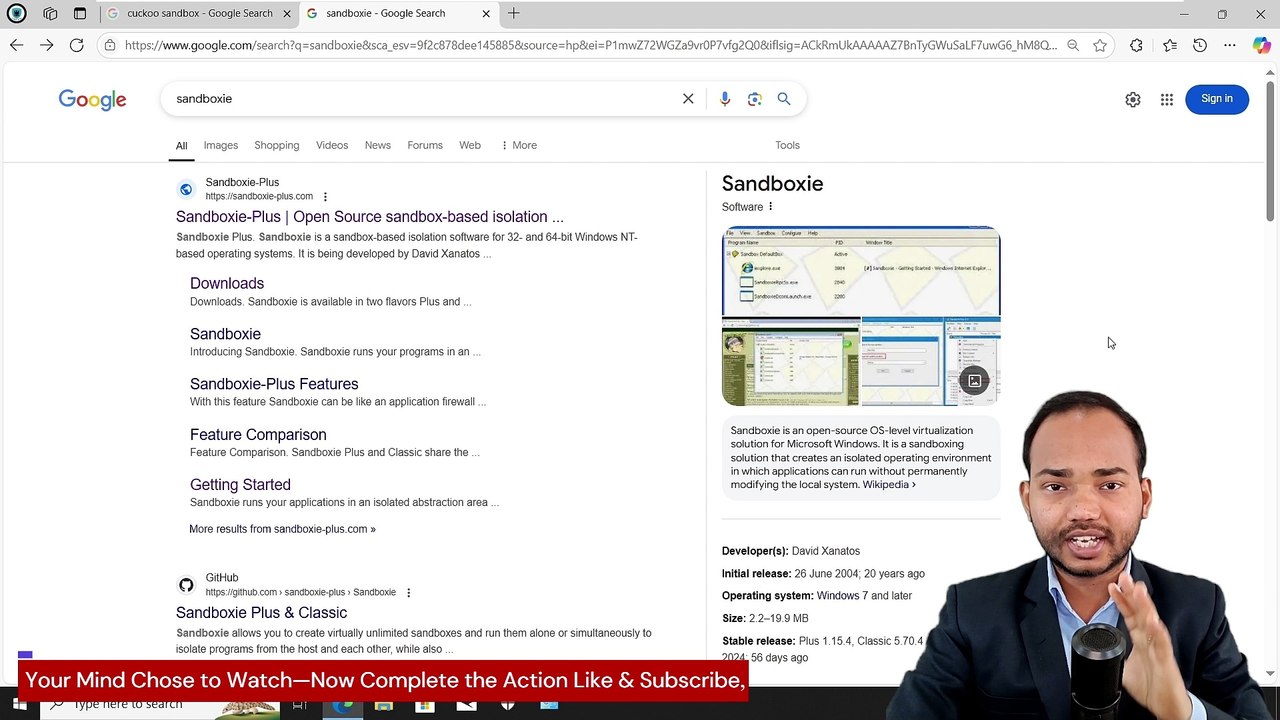Select the All results tab

click(x=181, y=146)
